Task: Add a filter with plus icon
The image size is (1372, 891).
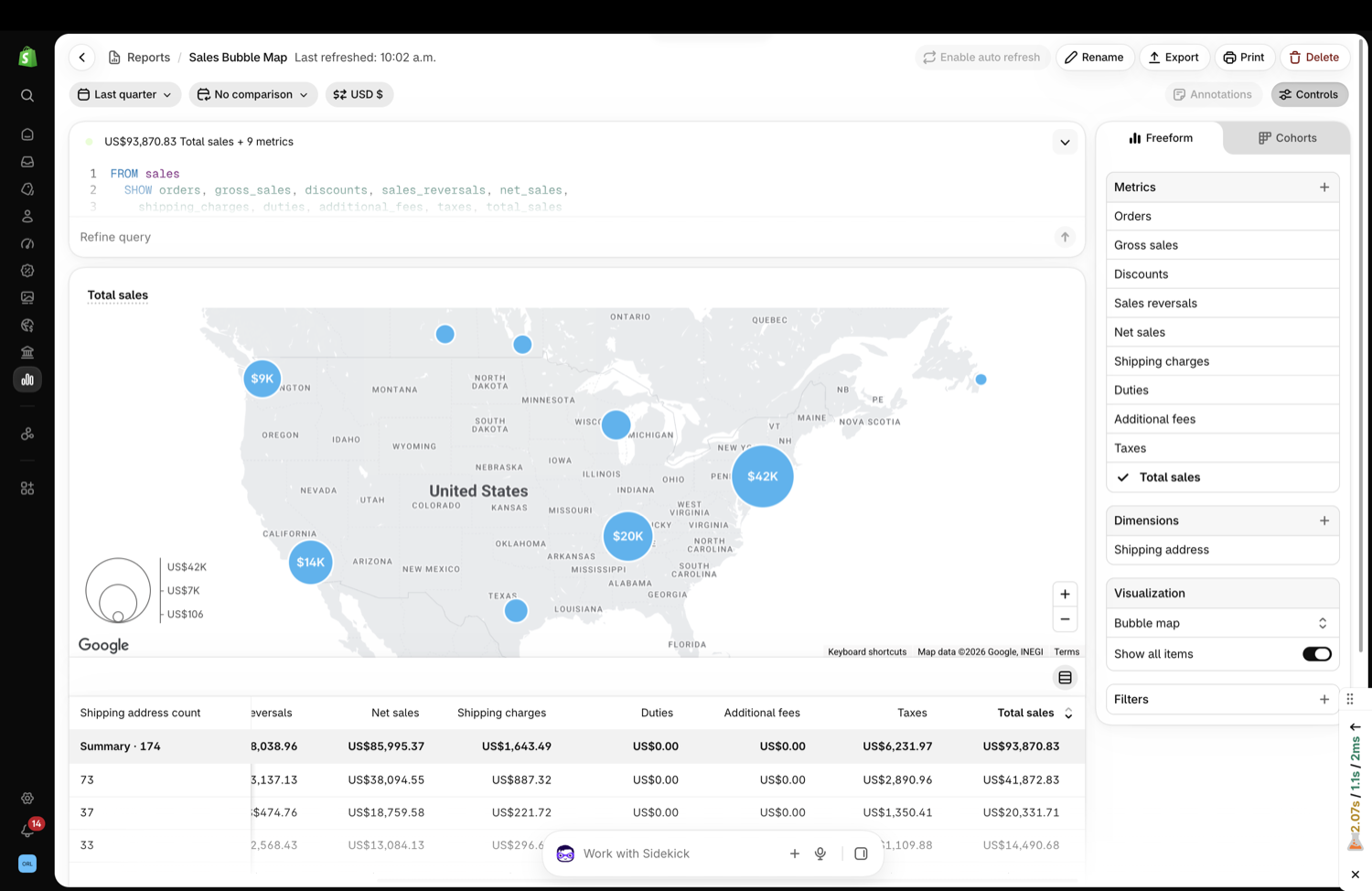Action: pyautogui.click(x=1324, y=700)
